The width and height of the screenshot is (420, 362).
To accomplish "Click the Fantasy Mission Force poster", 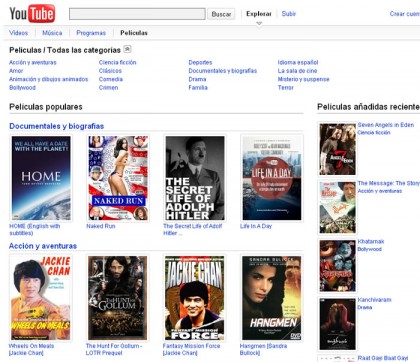I will coord(195,298).
